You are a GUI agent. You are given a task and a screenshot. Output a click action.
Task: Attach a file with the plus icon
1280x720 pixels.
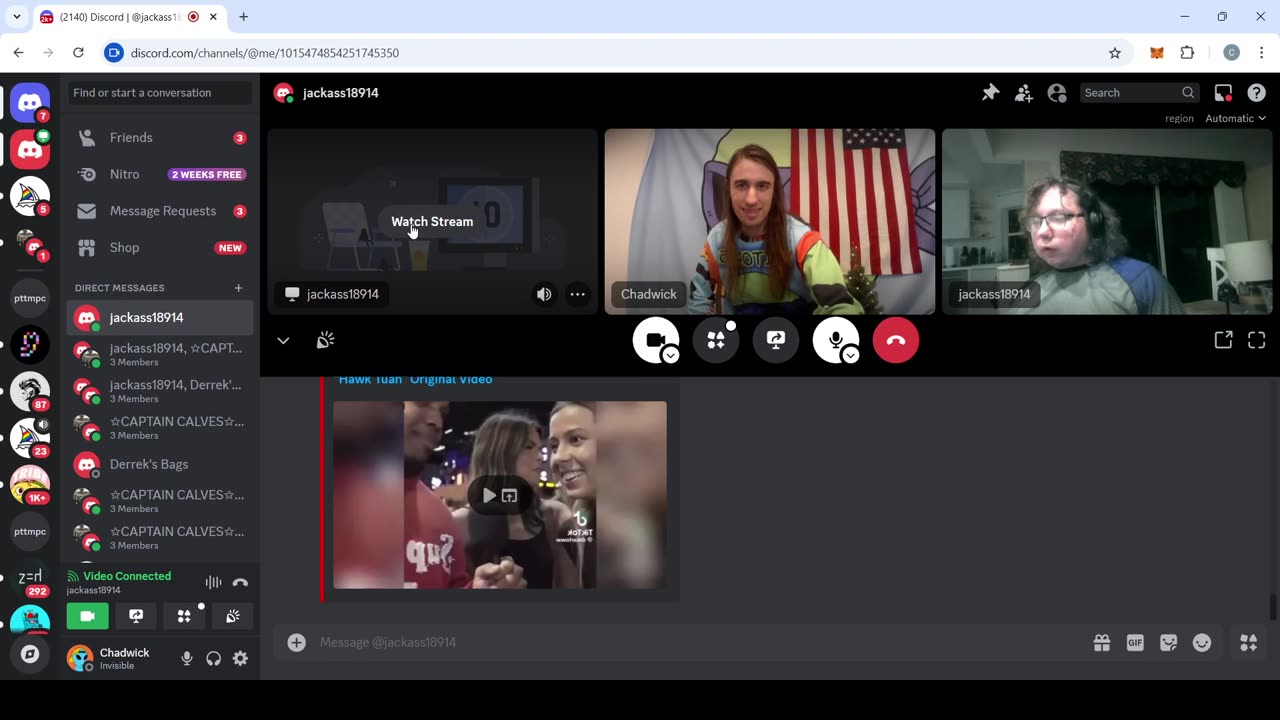coord(297,642)
